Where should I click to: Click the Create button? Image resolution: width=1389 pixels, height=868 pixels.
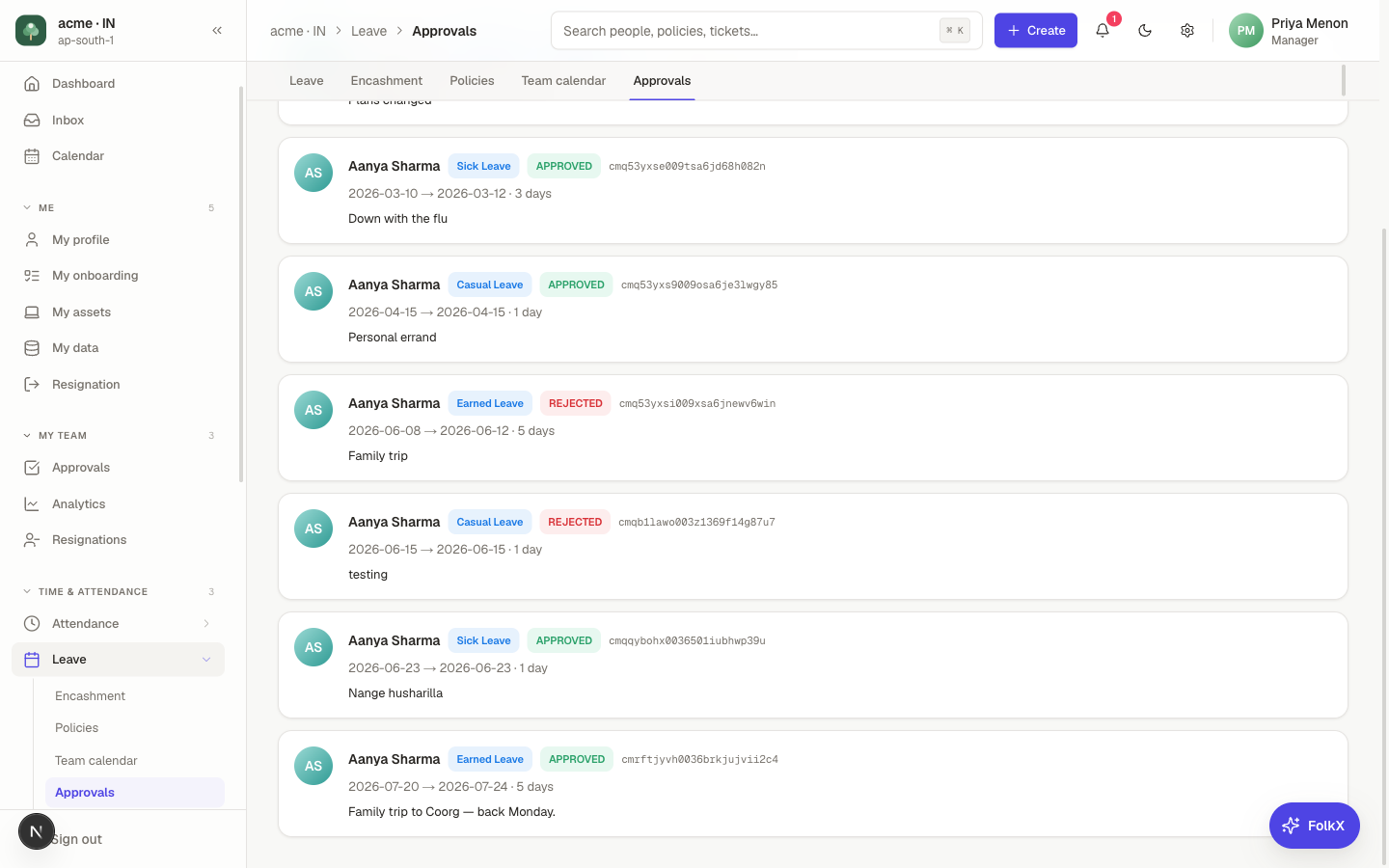click(1036, 31)
